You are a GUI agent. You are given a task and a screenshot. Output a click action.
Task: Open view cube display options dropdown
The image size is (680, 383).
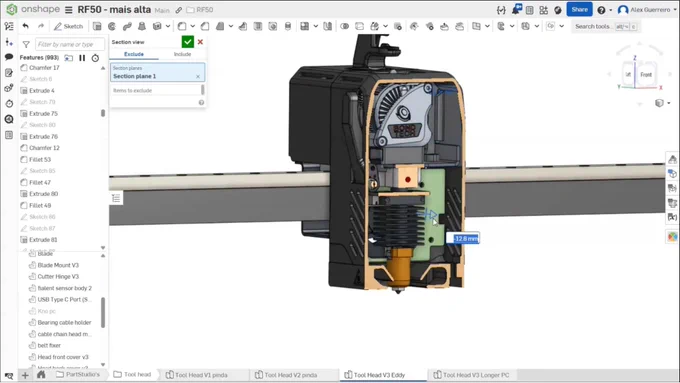[663, 103]
